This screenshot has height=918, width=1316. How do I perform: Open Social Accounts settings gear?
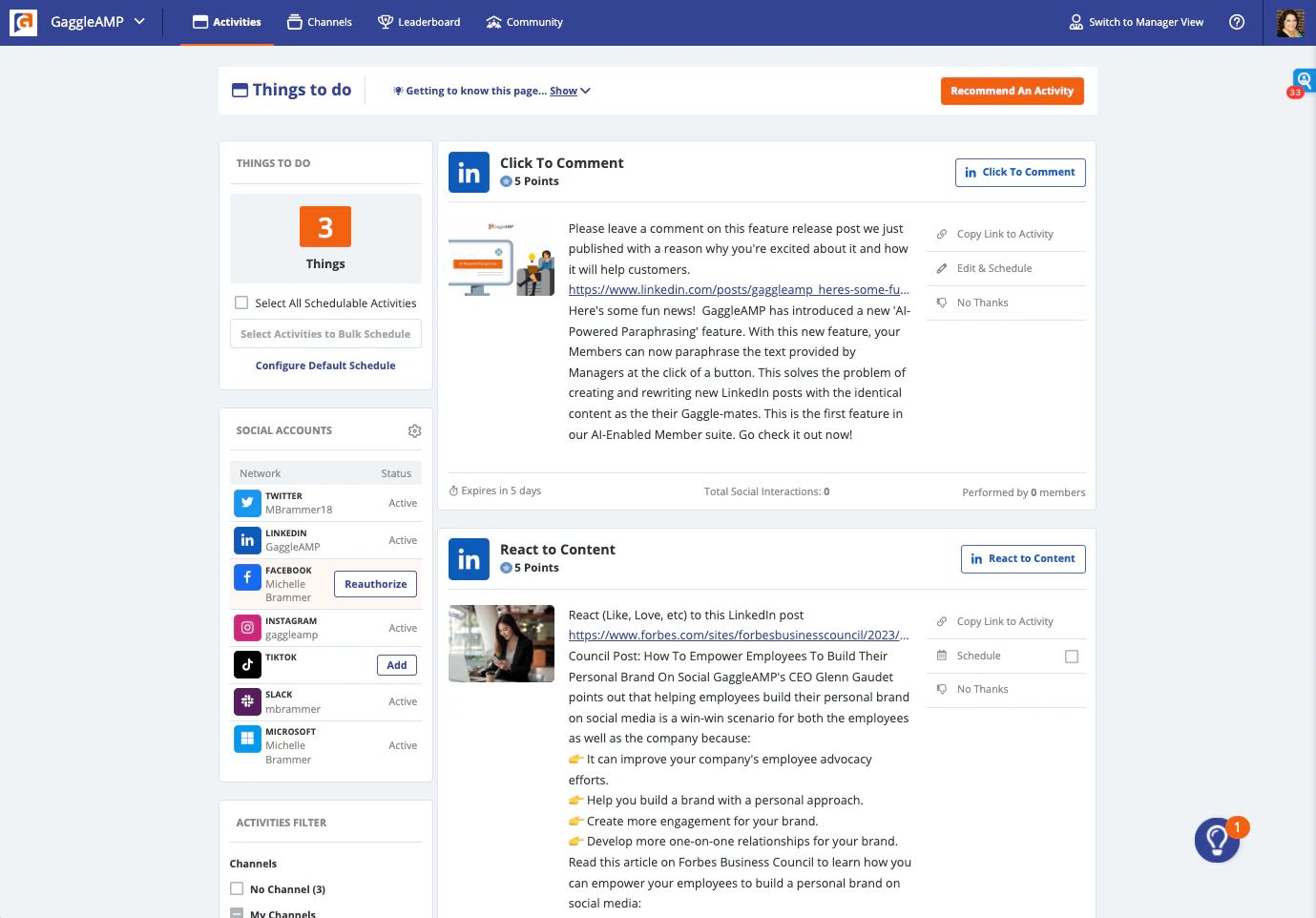tap(414, 430)
